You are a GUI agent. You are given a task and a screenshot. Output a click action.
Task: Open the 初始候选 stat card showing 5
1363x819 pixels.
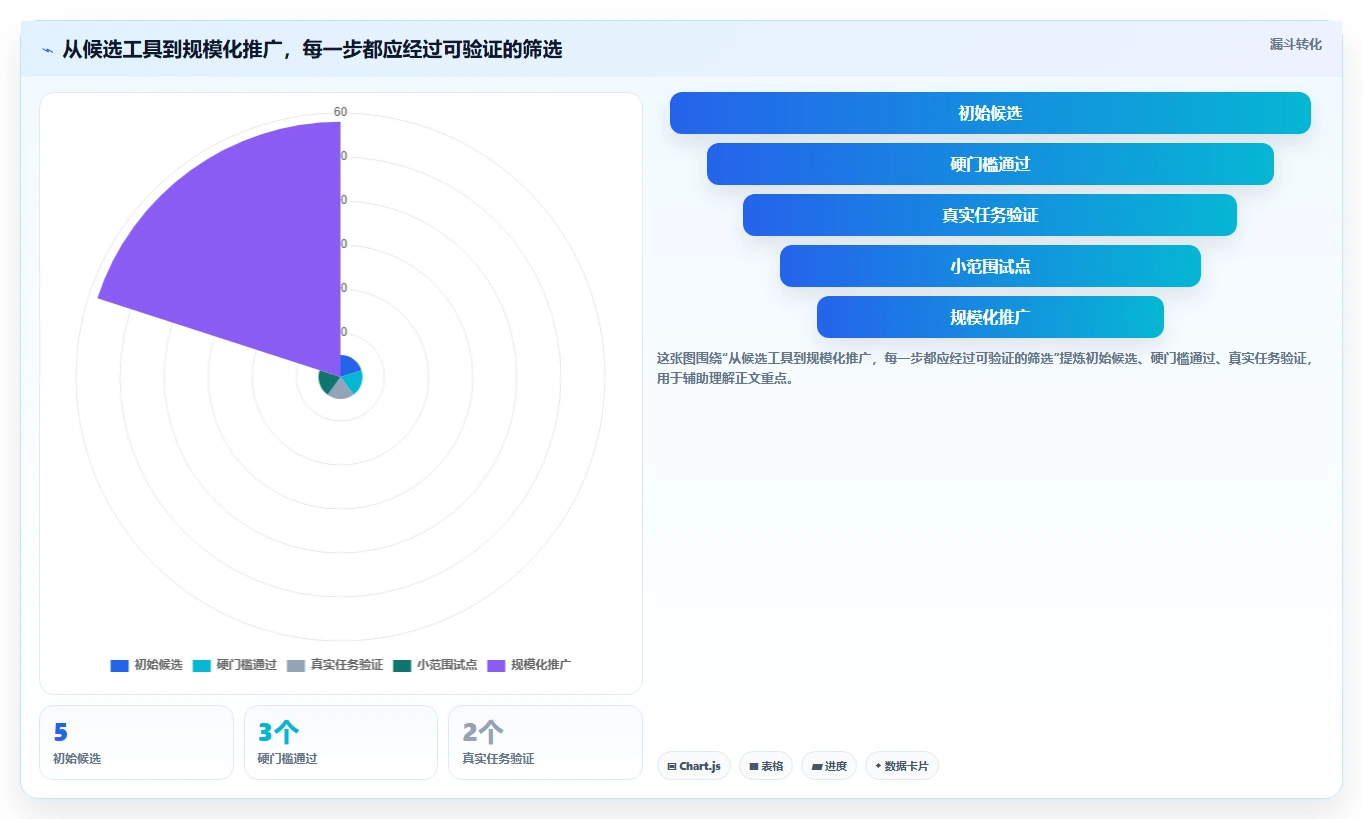click(136, 742)
